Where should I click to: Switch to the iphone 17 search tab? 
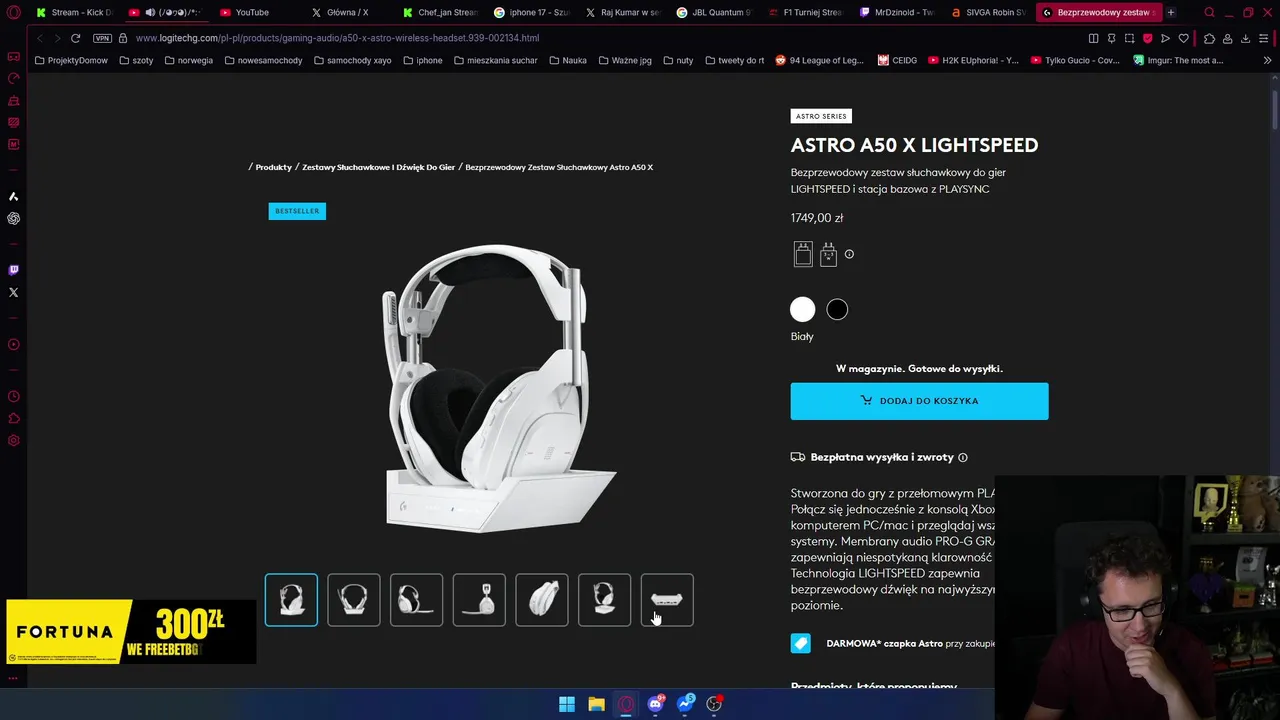point(530,12)
